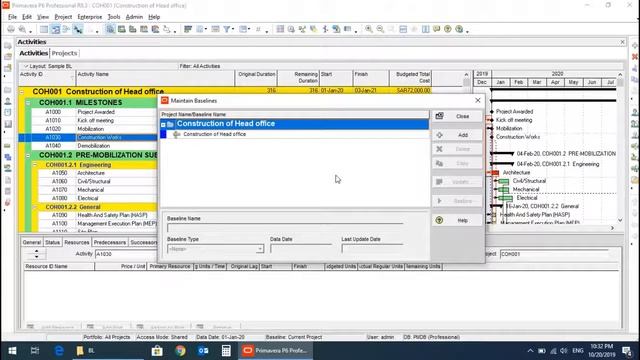640x360 pixels.
Task: Click the Filter funnel toolbar icon
Action: [x=226, y=29]
